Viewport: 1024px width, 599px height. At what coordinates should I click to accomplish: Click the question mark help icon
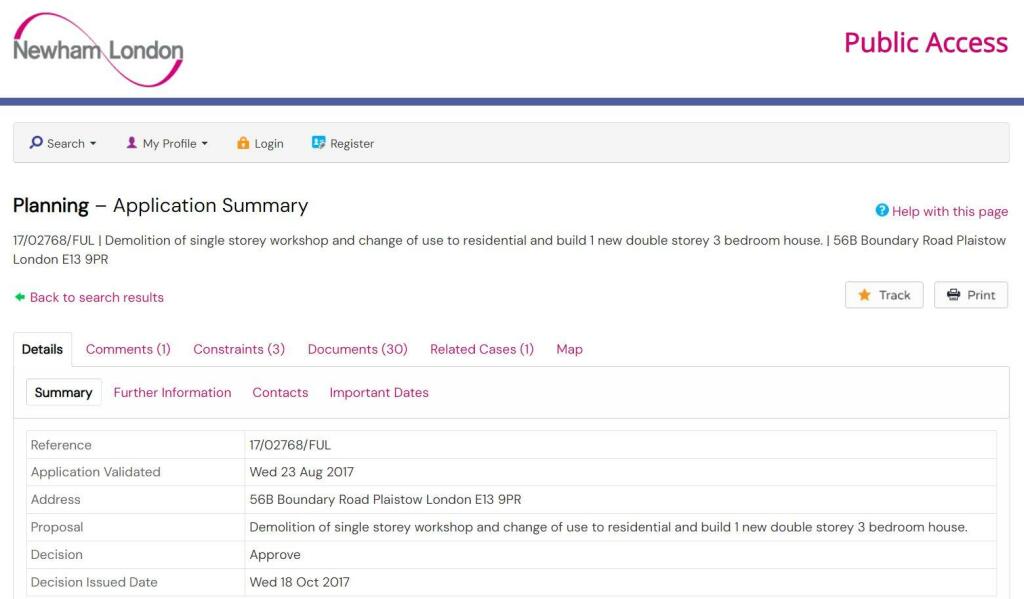point(882,211)
